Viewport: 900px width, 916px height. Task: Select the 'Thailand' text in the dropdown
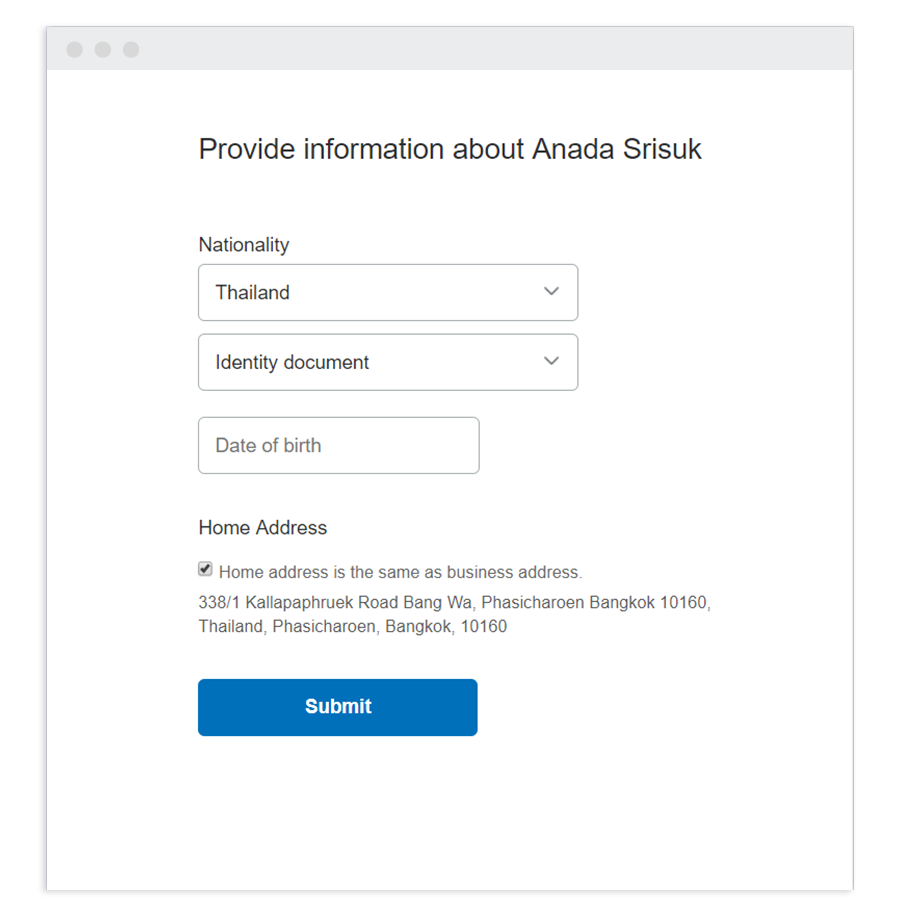coord(252,293)
